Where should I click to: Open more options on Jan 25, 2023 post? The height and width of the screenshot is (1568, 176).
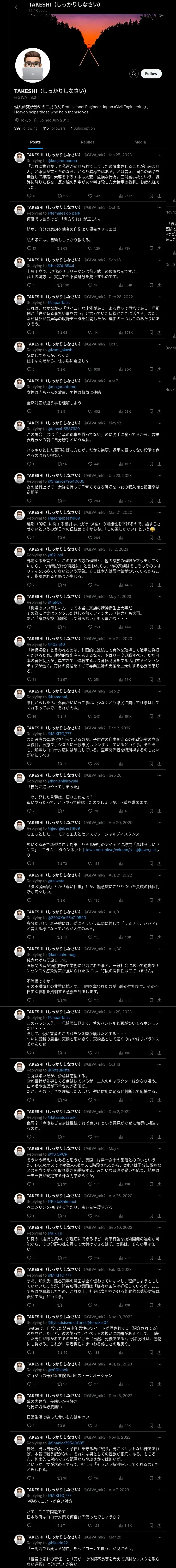click(x=160, y=155)
